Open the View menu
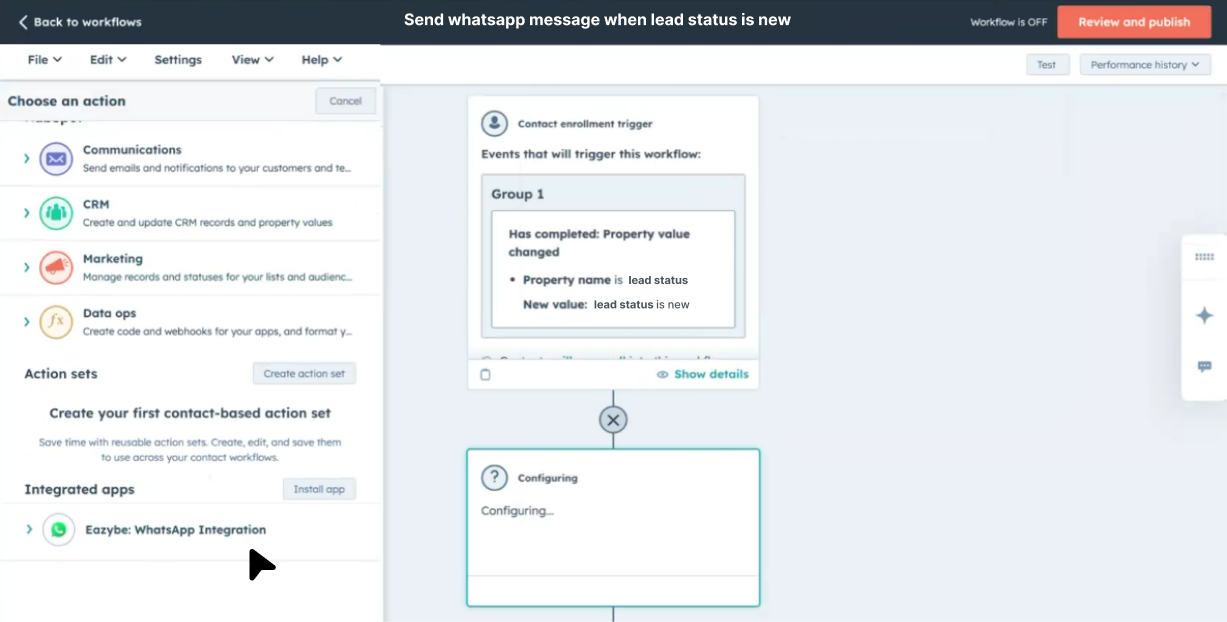 tap(250, 59)
